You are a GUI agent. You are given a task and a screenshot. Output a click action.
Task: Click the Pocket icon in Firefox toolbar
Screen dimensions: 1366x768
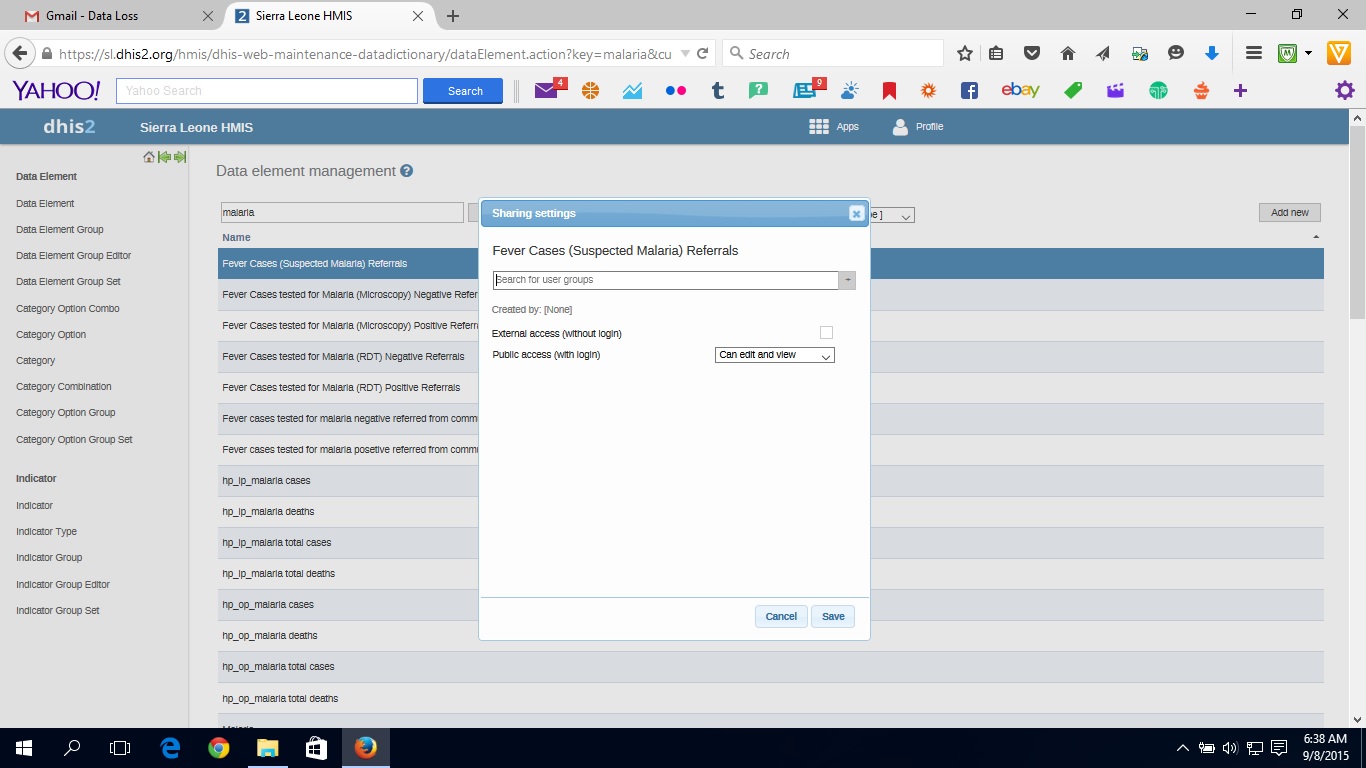tap(1032, 54)
